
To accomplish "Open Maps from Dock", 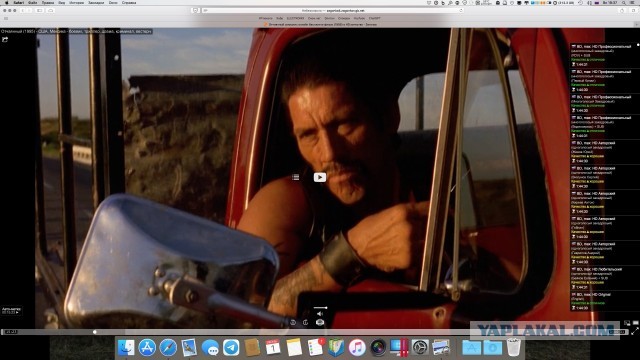I will tap(336, 348).
